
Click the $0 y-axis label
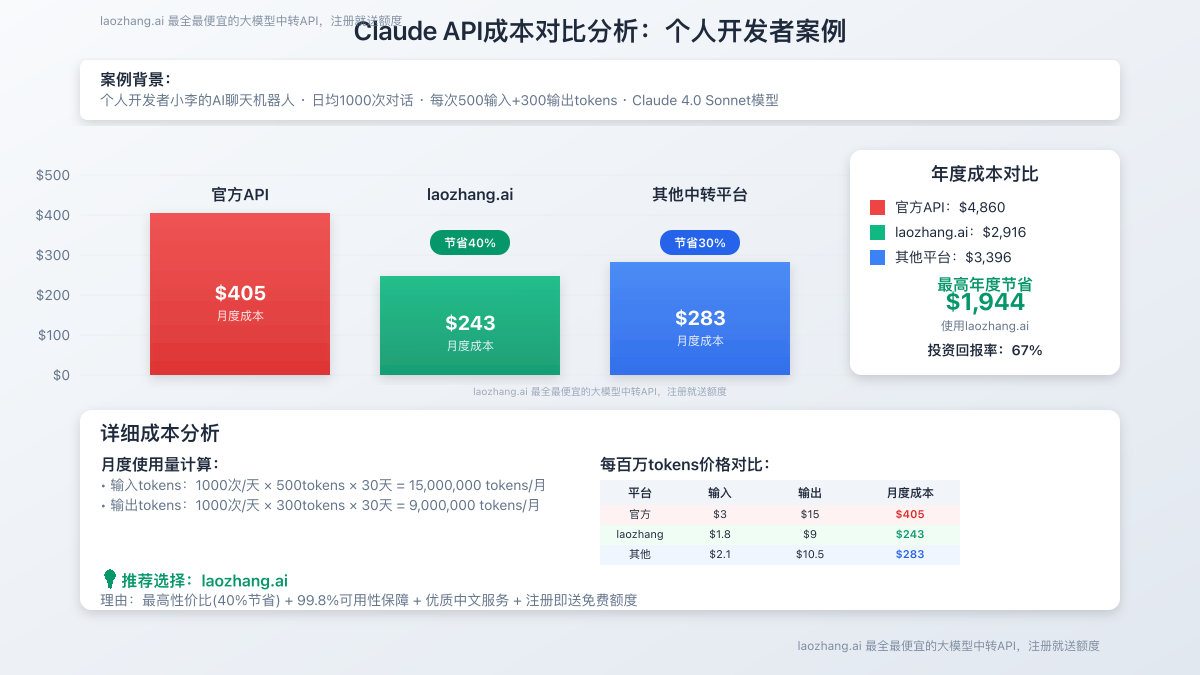click(x=61, y=375)
